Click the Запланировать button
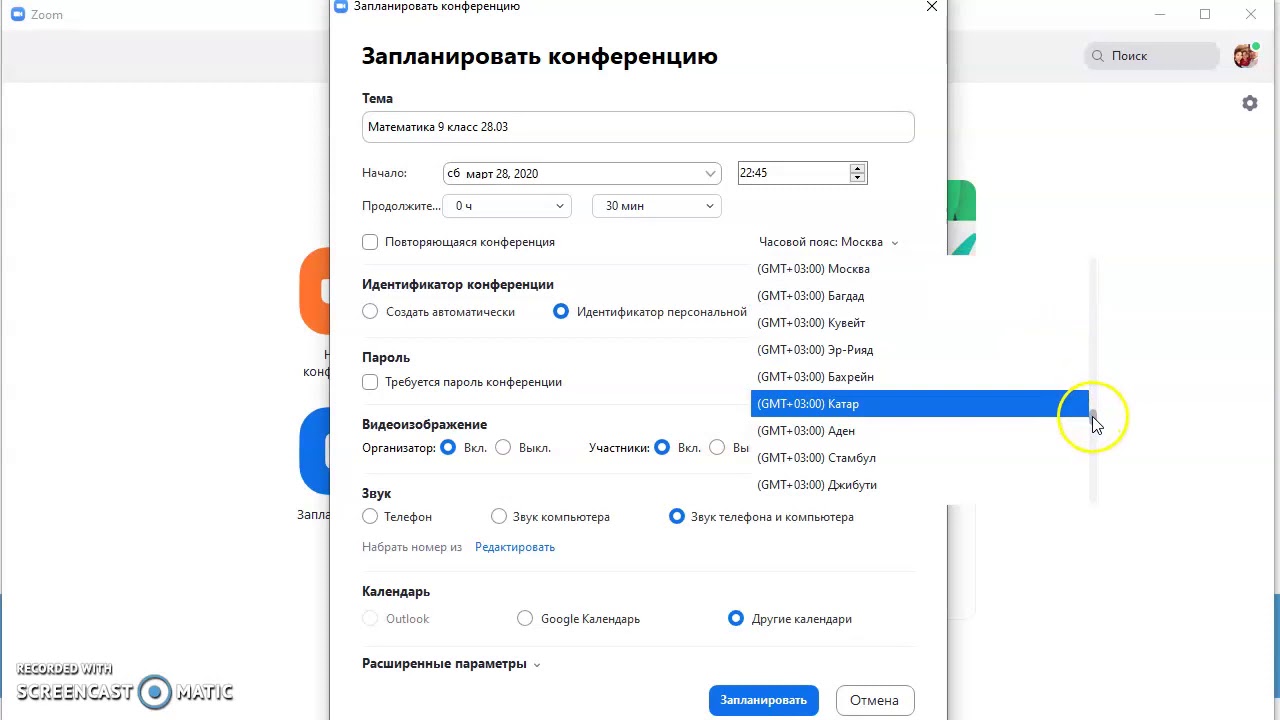1280x720 pixels. point(764,700)
